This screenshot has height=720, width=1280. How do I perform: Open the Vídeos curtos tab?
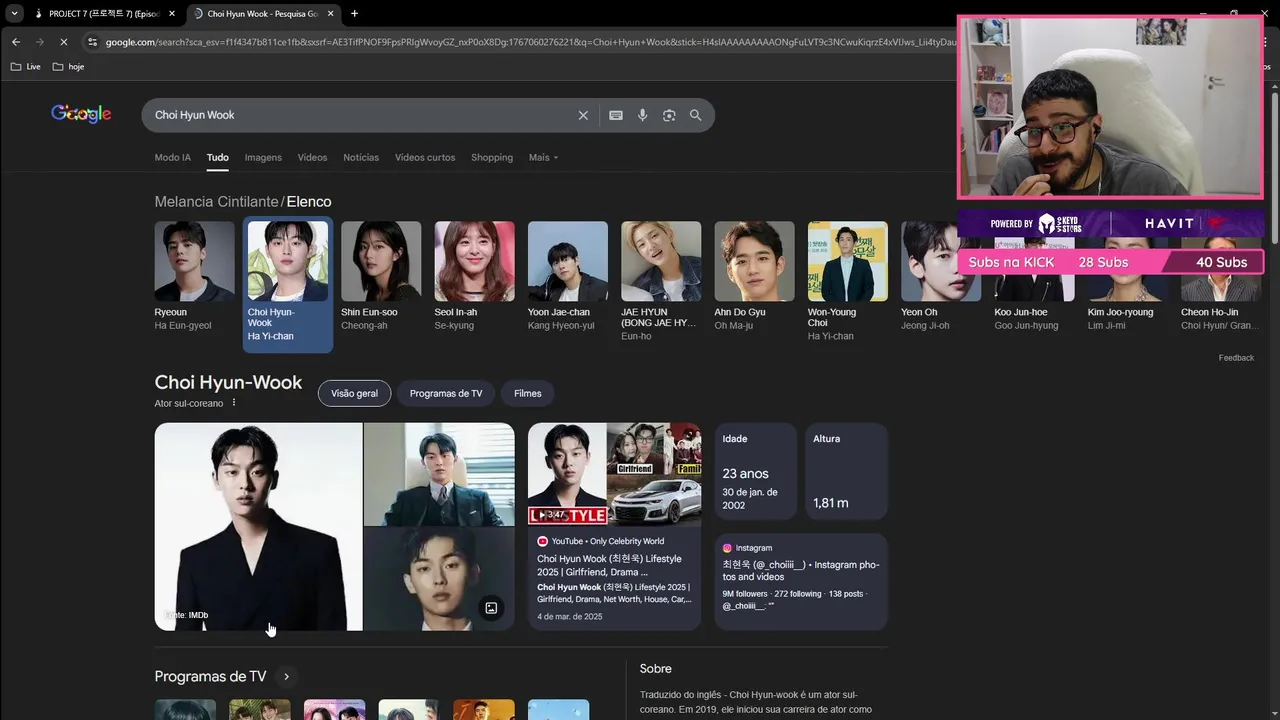[425, 157]
